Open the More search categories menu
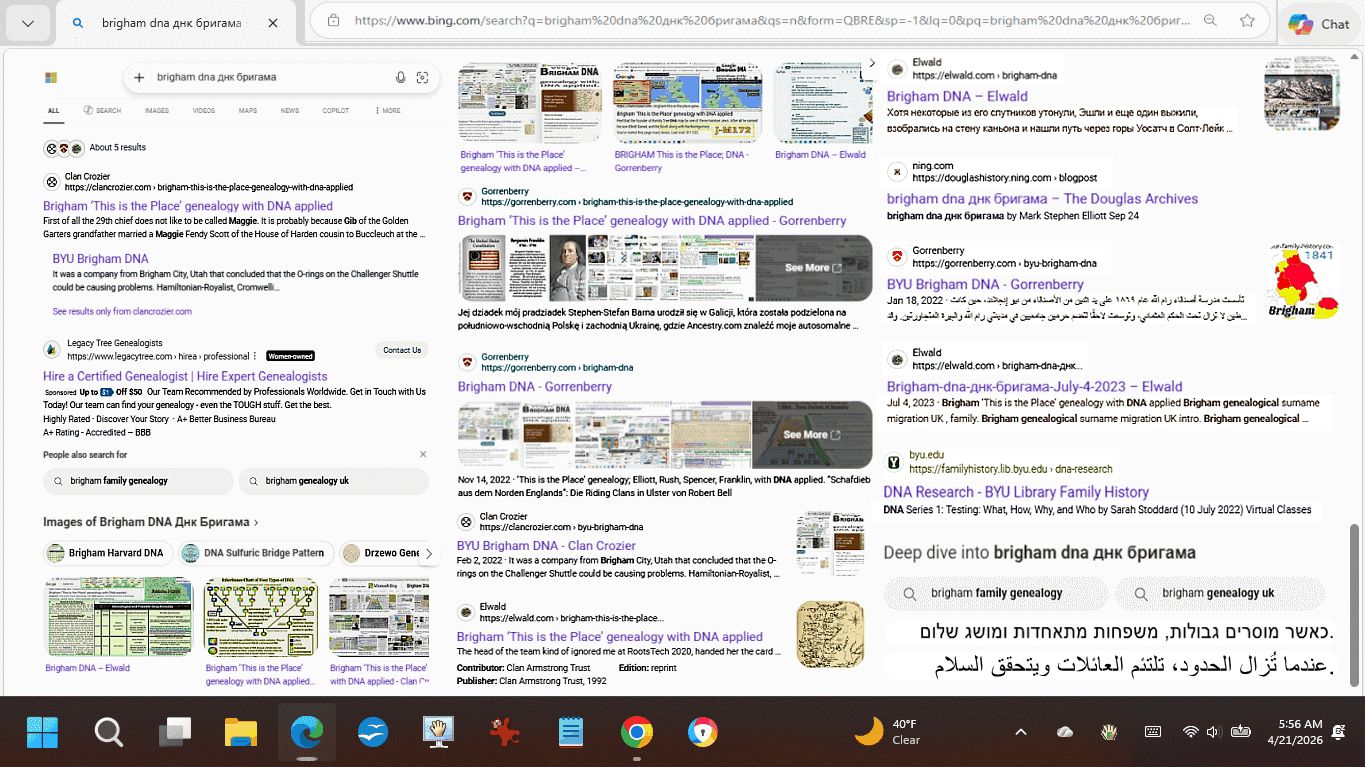Screen dimensions: 1365x767 386,111
